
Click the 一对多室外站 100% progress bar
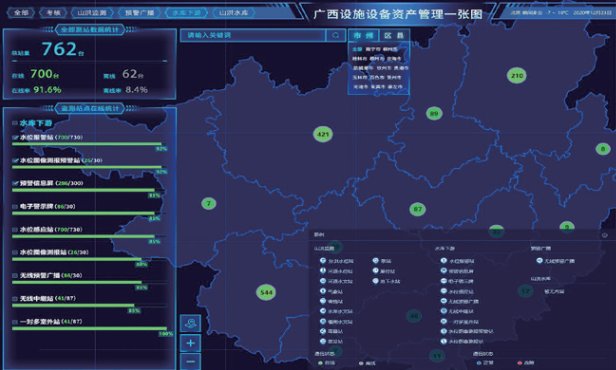coord(90,328)
